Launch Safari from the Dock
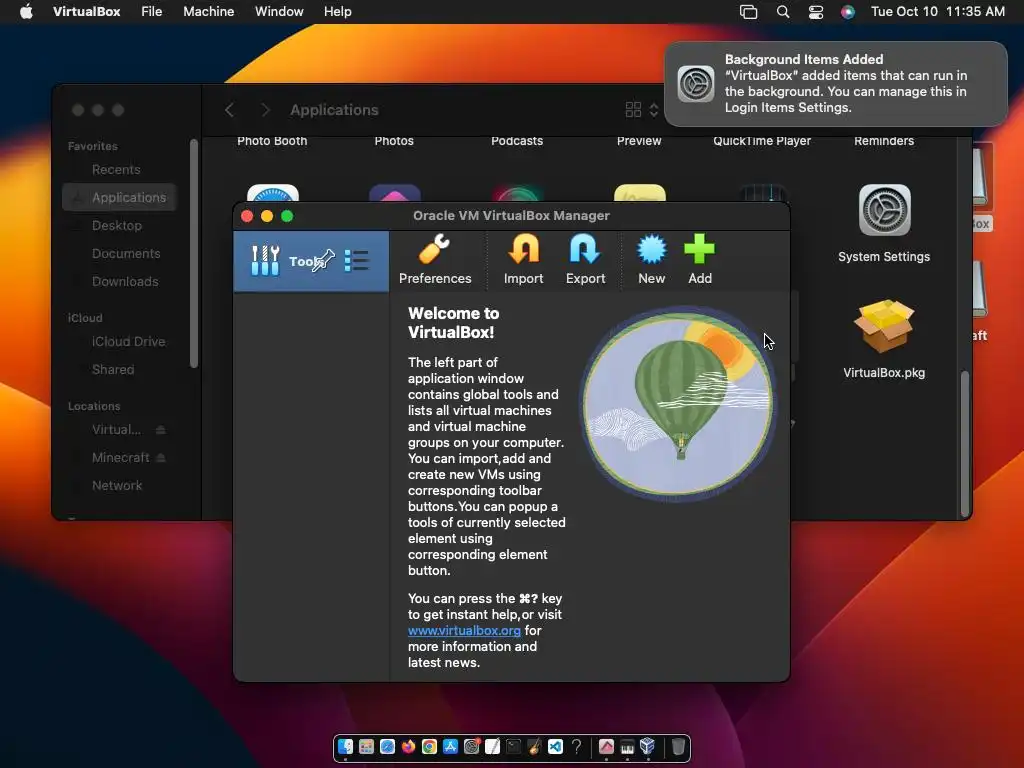Image resolution: width=1024 pixels, height=768 pixels. pyautogui.click(x=387, y=746)
